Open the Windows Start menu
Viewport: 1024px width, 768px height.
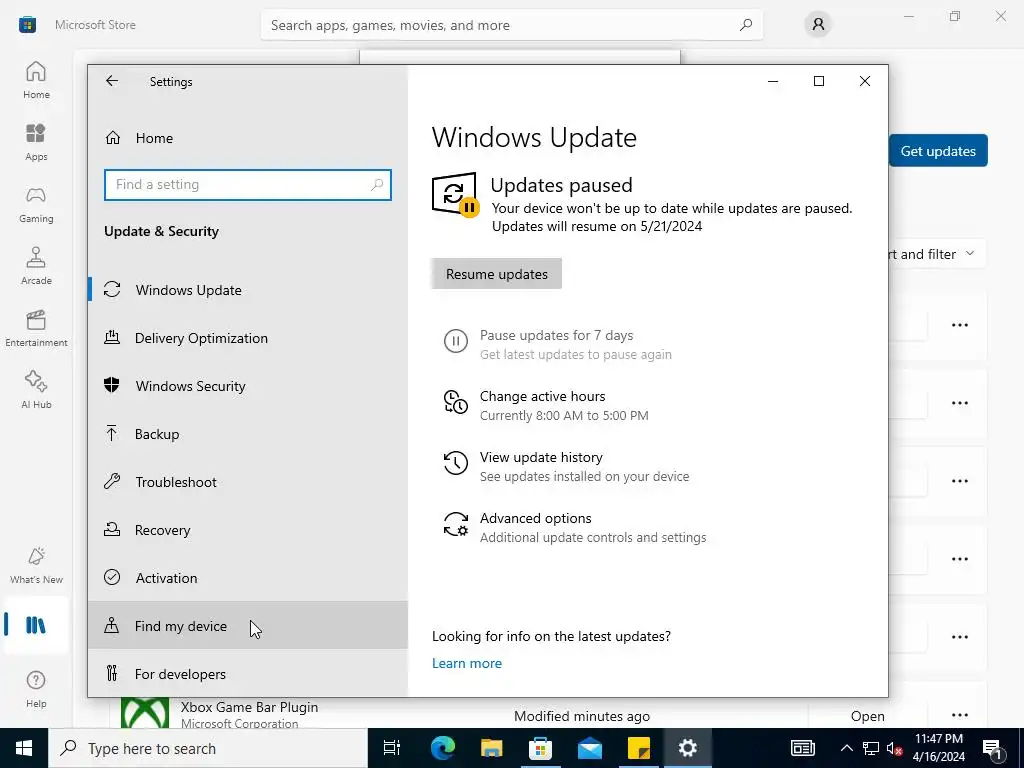click(24, 748)
